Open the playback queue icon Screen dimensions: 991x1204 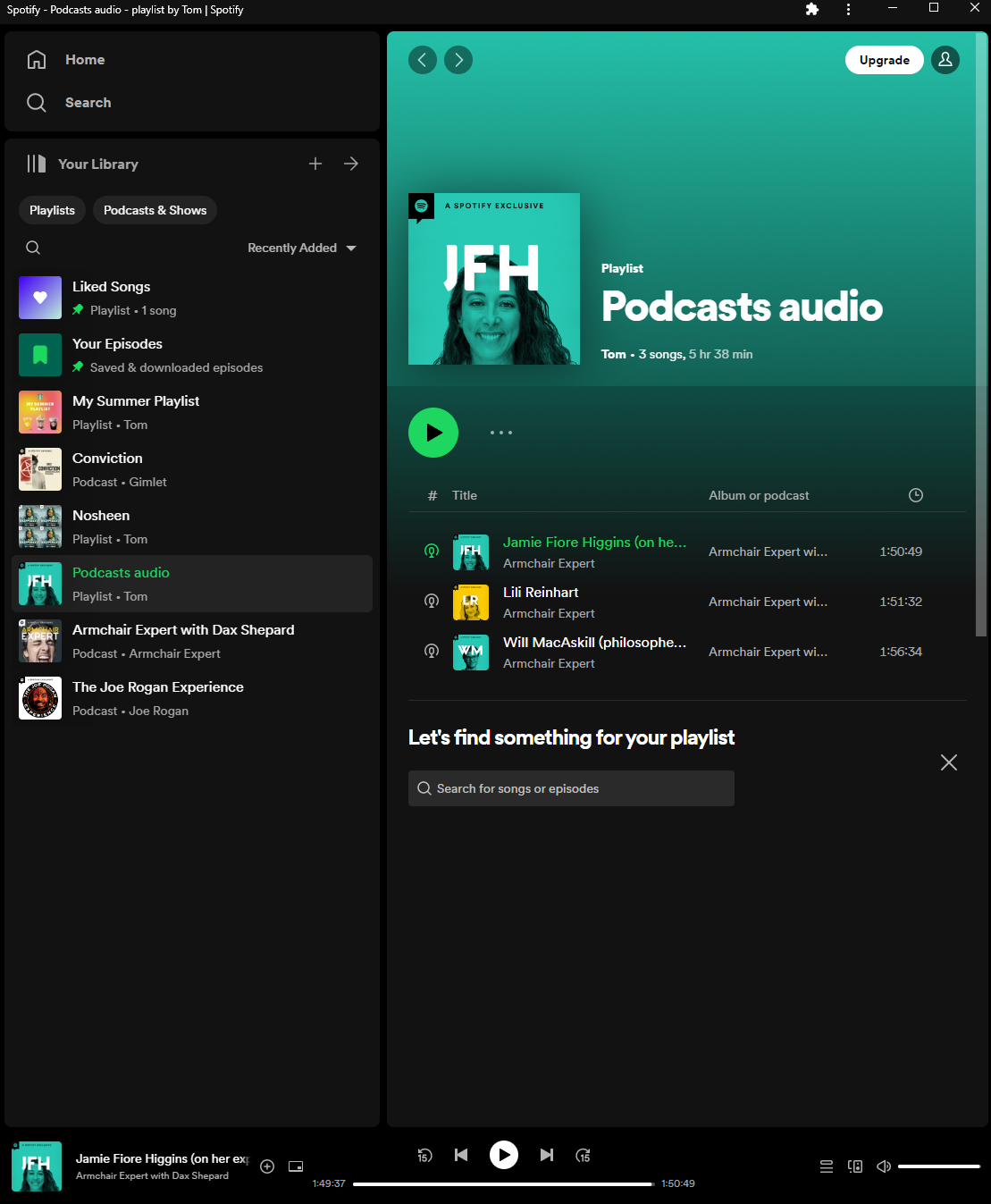827,1166
